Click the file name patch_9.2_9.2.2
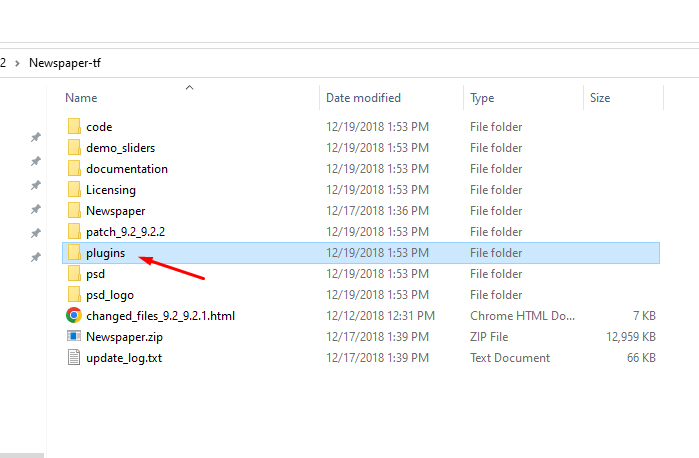The width and height of the screenshot is (699, 458). point(125,232)
